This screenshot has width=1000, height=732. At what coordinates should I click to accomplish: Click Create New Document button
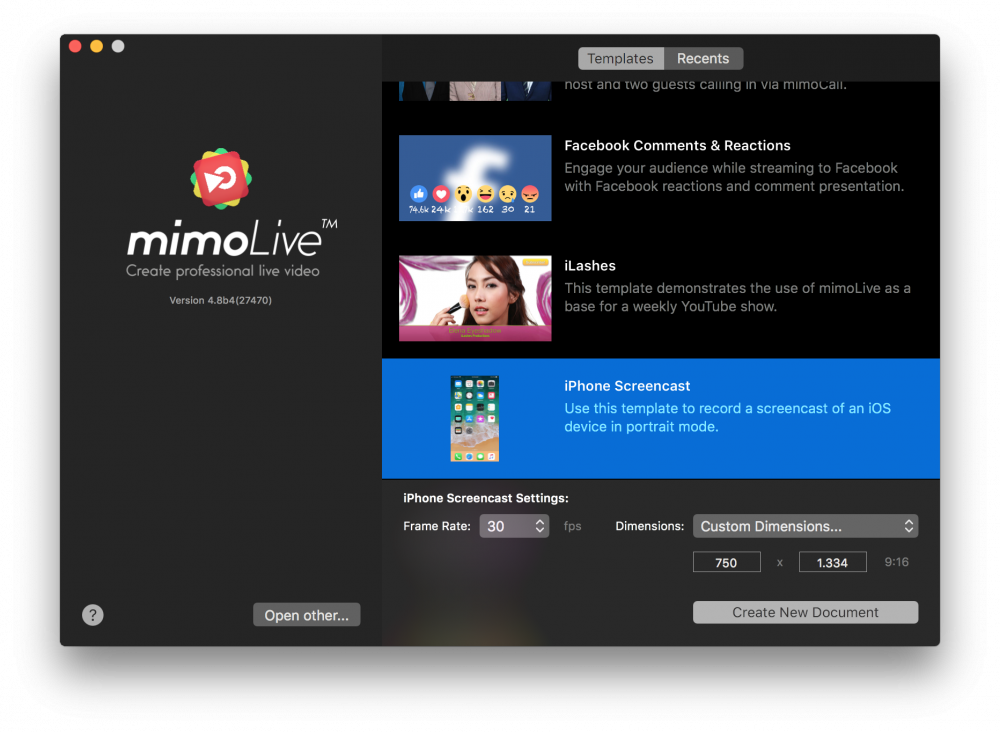point(805,612)
